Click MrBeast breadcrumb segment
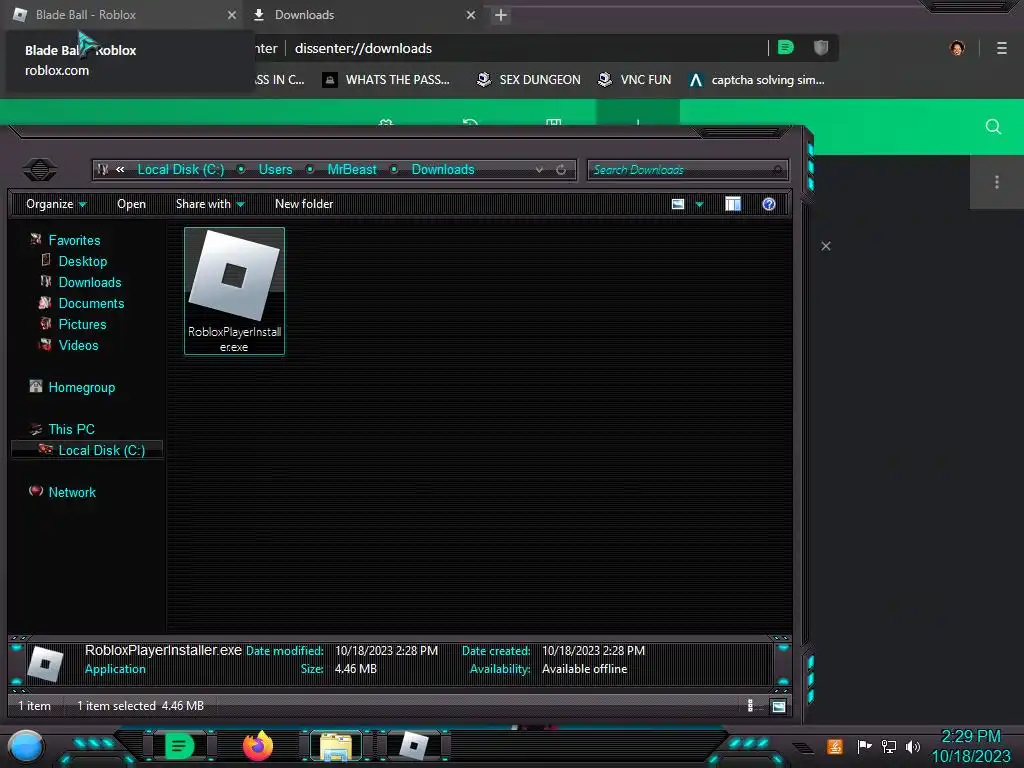Viewport: 1024px width, 768px height. point(352,169)
